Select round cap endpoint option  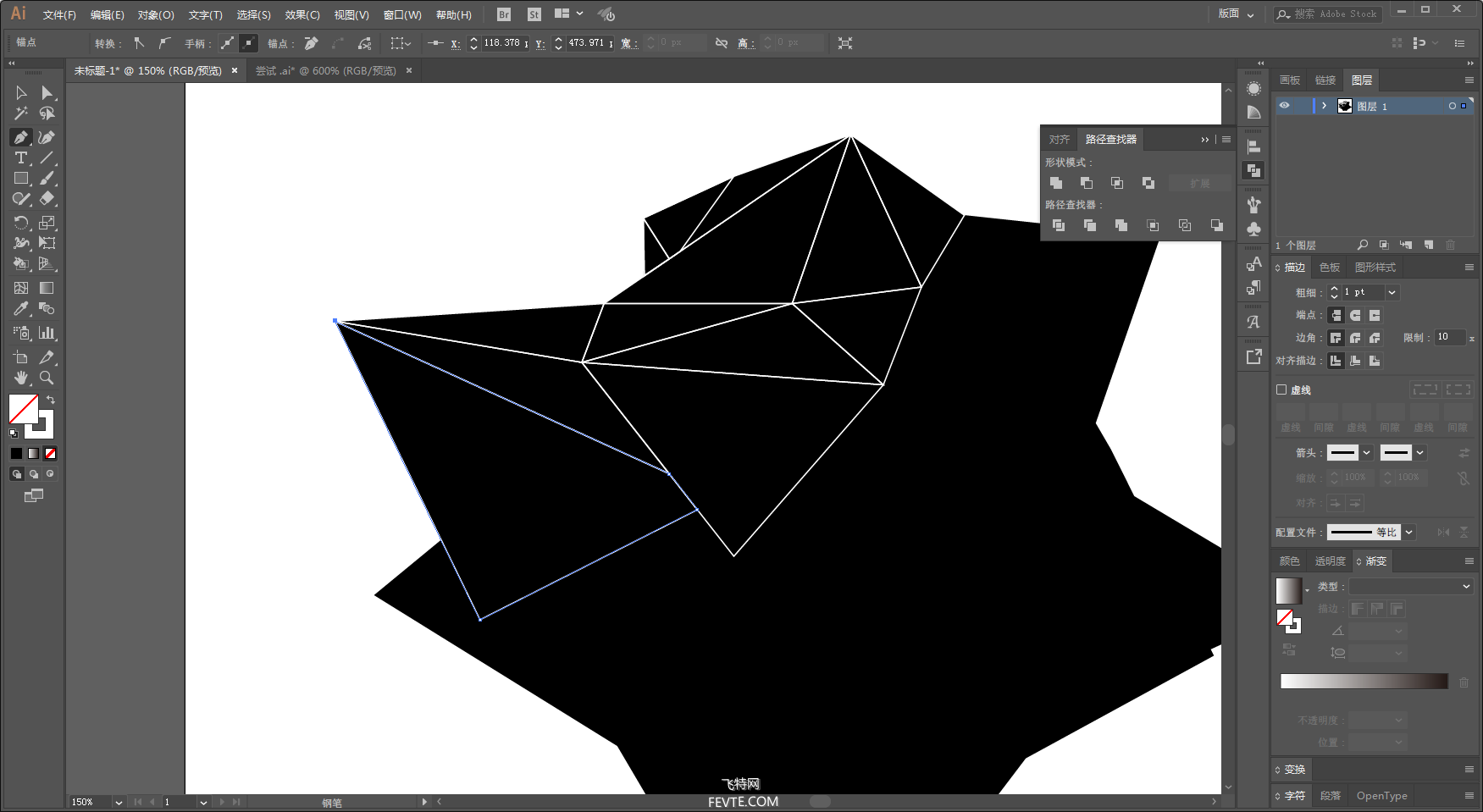(1355, 315)
